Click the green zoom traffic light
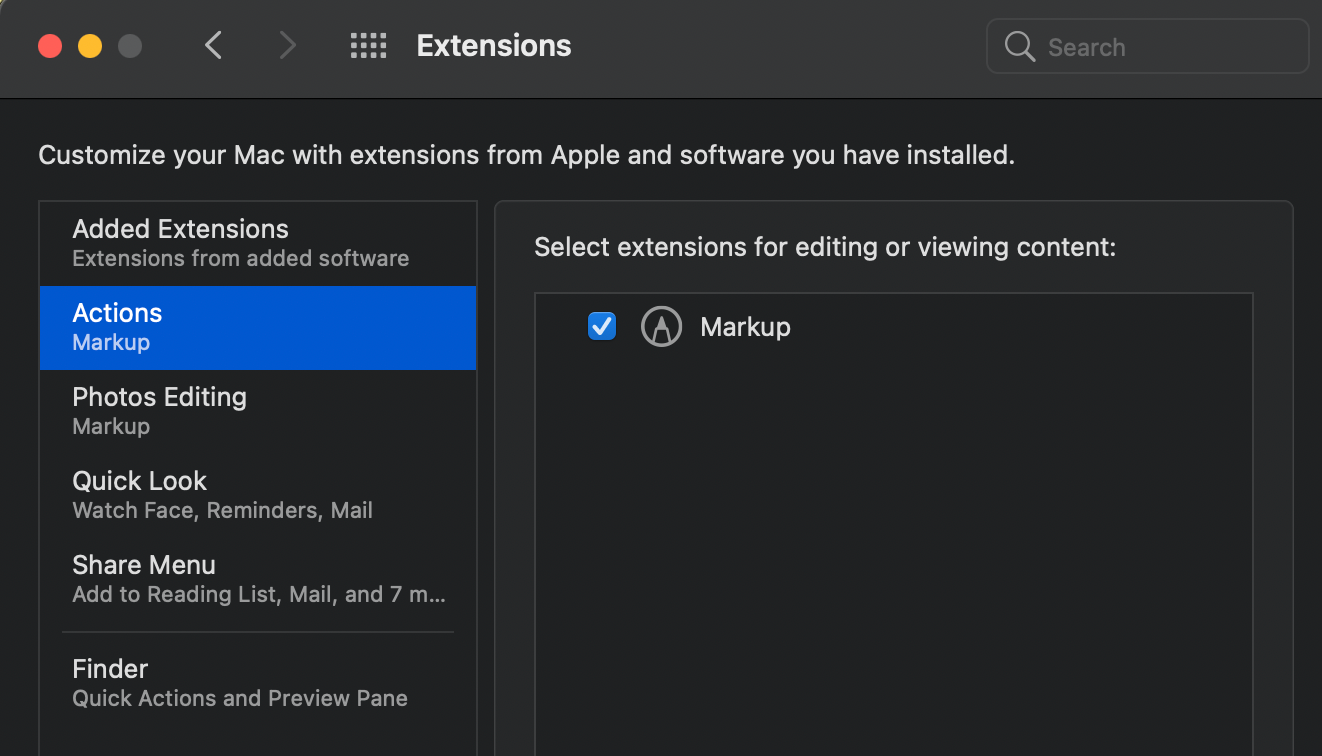1322x756 pixels. [x=129, y=45]
